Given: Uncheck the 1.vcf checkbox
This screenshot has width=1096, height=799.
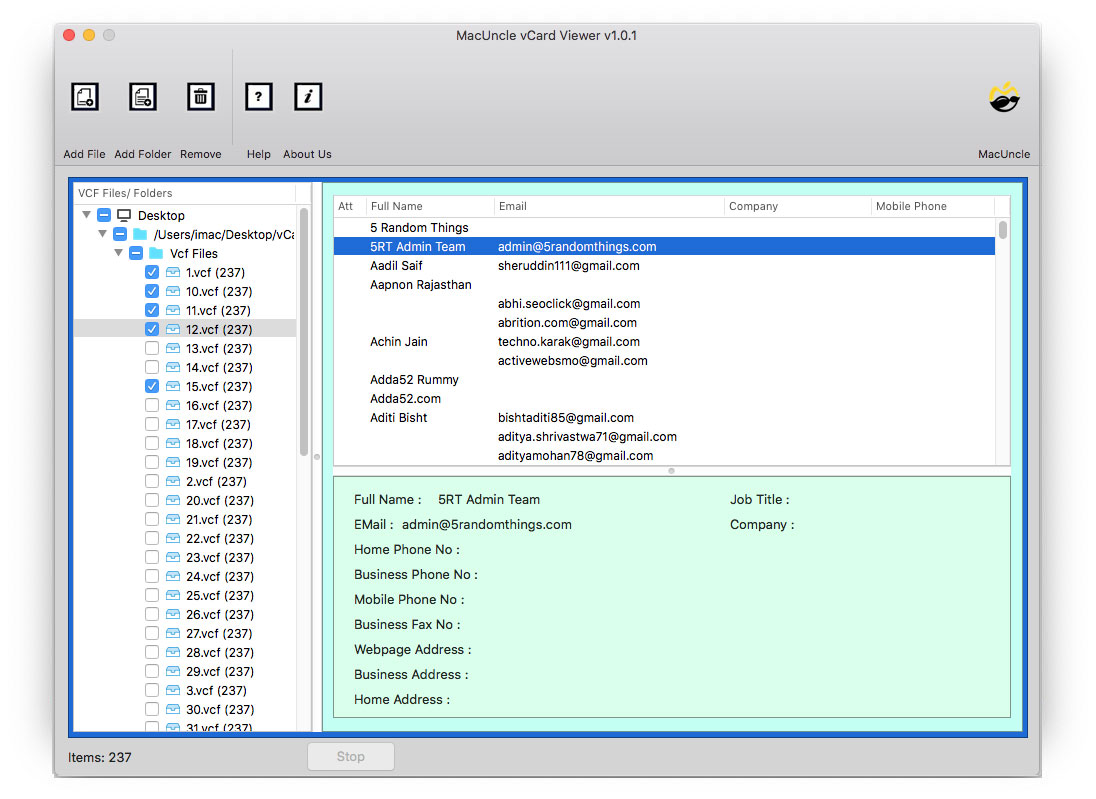Looking at the screenshot, I should (152, 272).
